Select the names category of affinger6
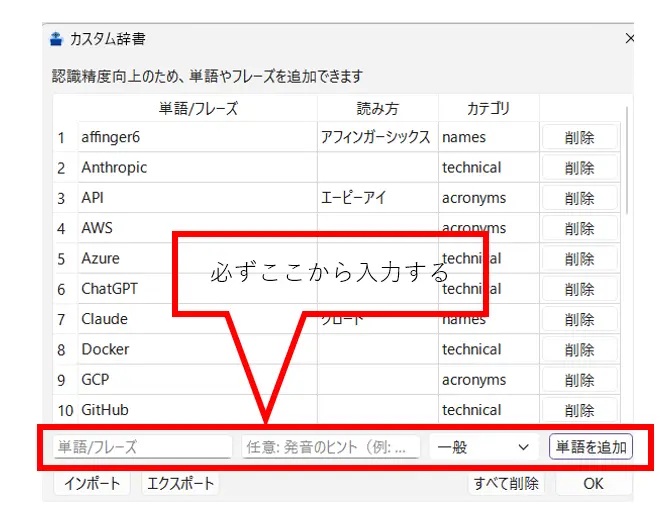 pyautogui.click(x=489, y=137)
